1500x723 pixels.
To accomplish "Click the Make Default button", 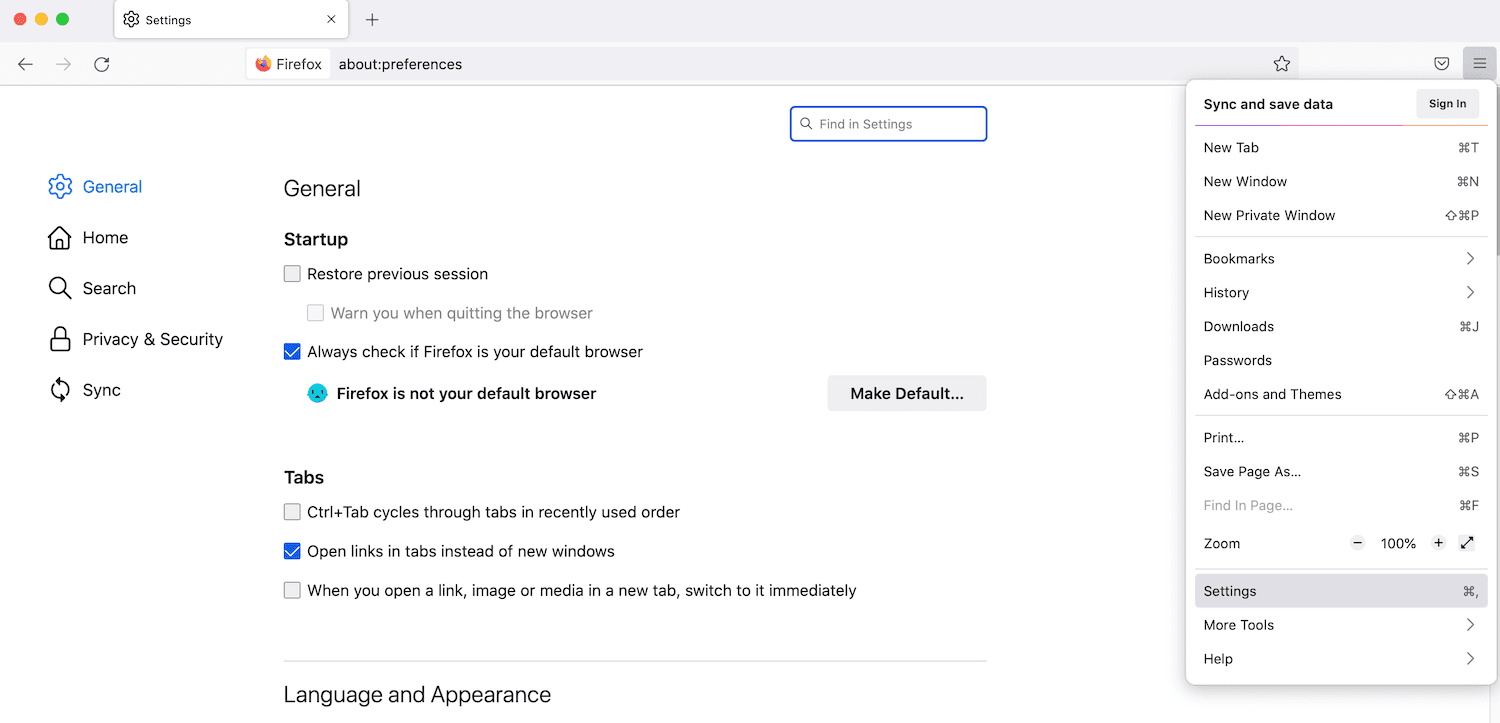I will 906,393.
